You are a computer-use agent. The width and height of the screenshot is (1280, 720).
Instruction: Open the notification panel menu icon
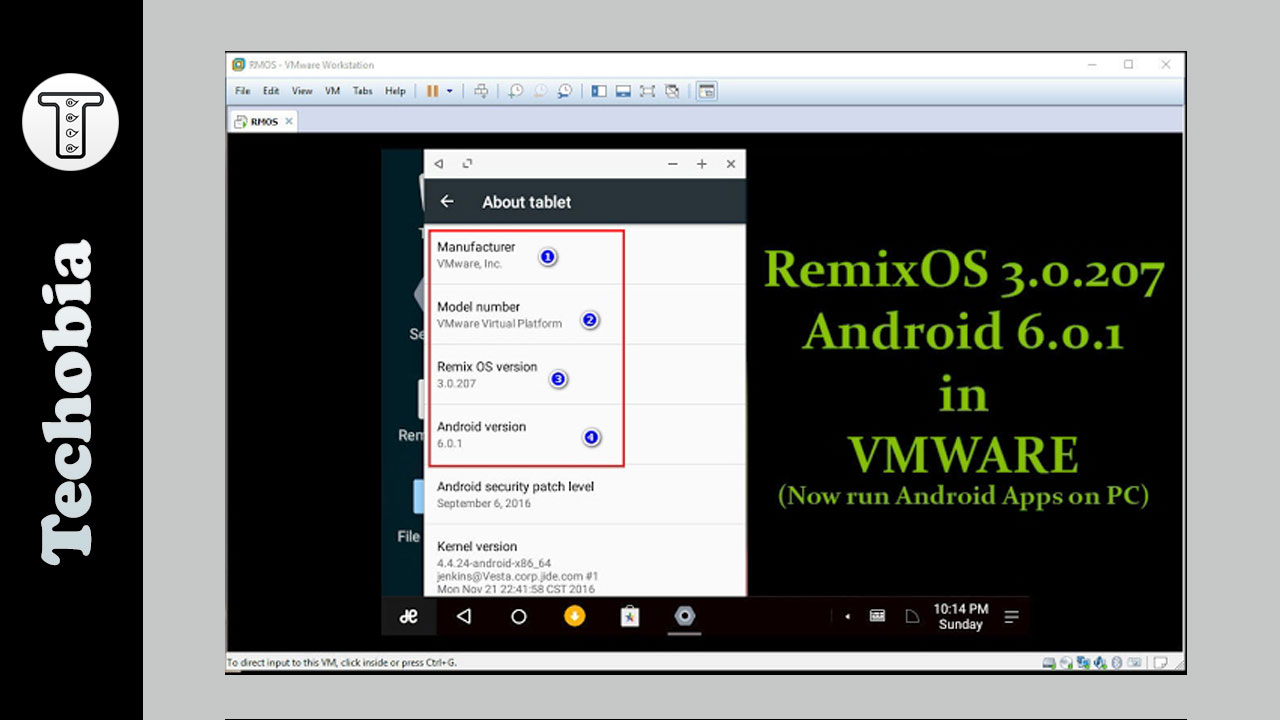1011,617
